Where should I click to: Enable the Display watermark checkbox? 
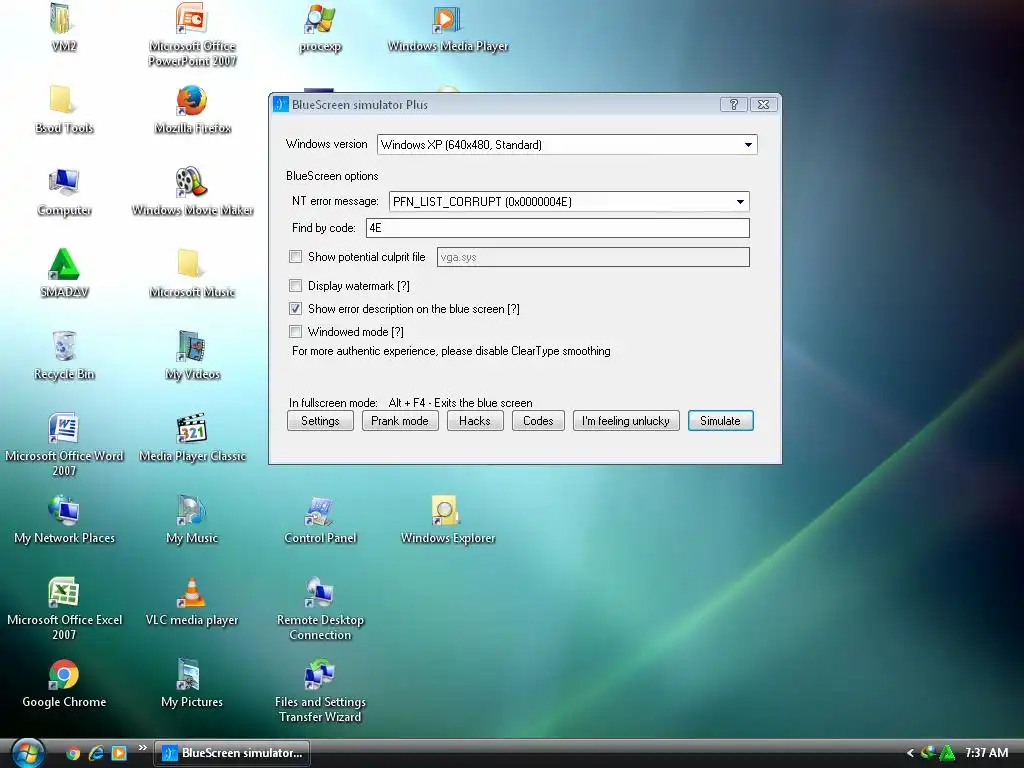(x=295, y=285)
